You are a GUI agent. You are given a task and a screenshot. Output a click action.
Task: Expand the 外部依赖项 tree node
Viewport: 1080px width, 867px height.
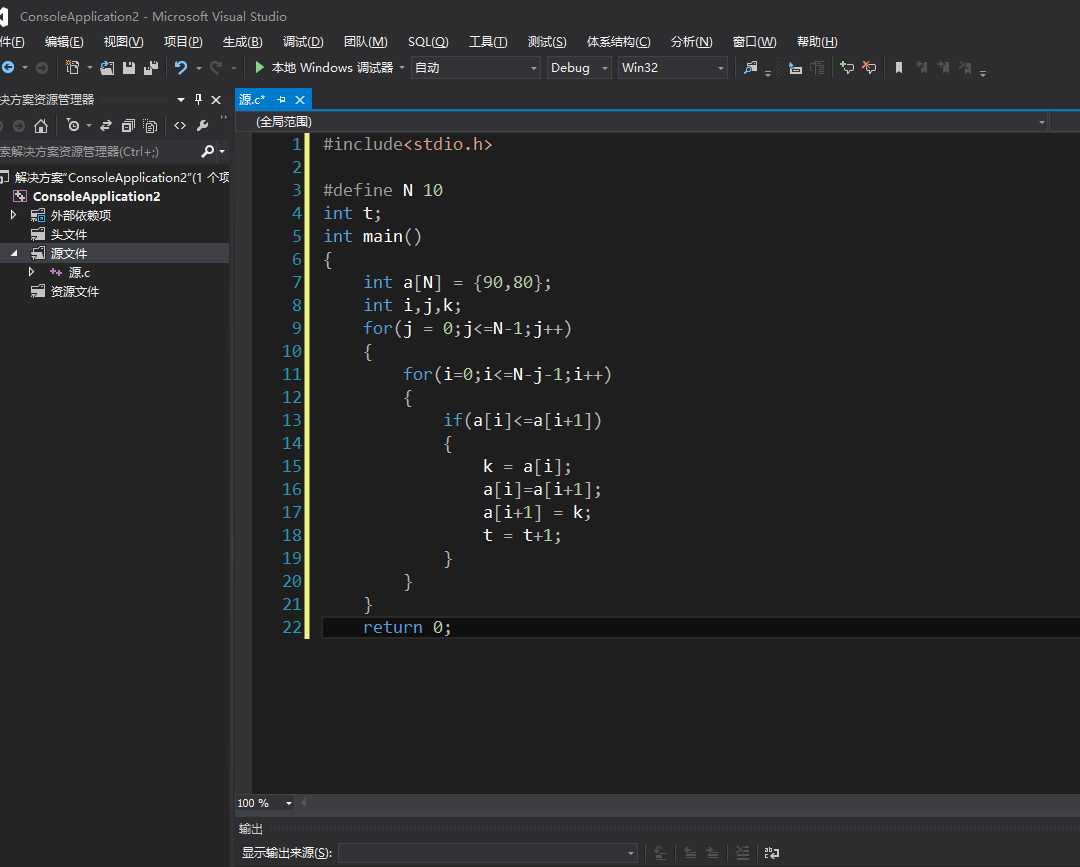click(13, 216)
